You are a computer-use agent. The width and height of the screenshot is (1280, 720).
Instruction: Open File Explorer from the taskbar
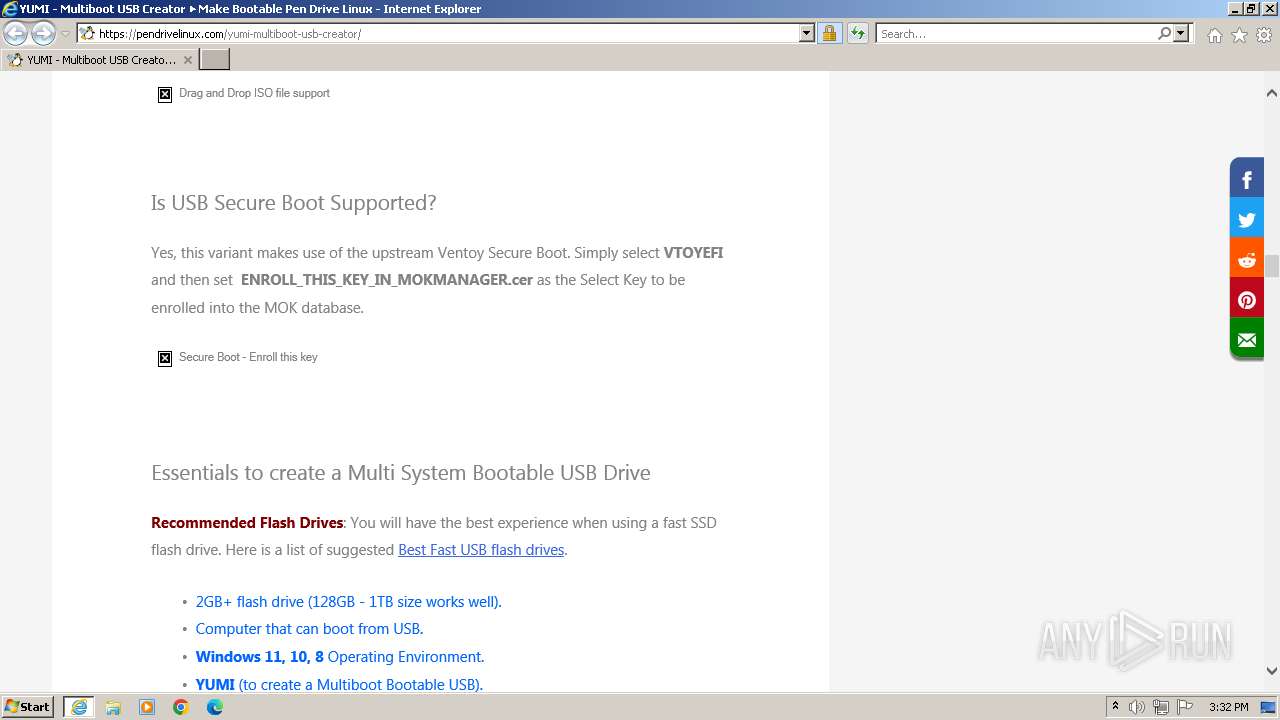[x=113, y=707]
